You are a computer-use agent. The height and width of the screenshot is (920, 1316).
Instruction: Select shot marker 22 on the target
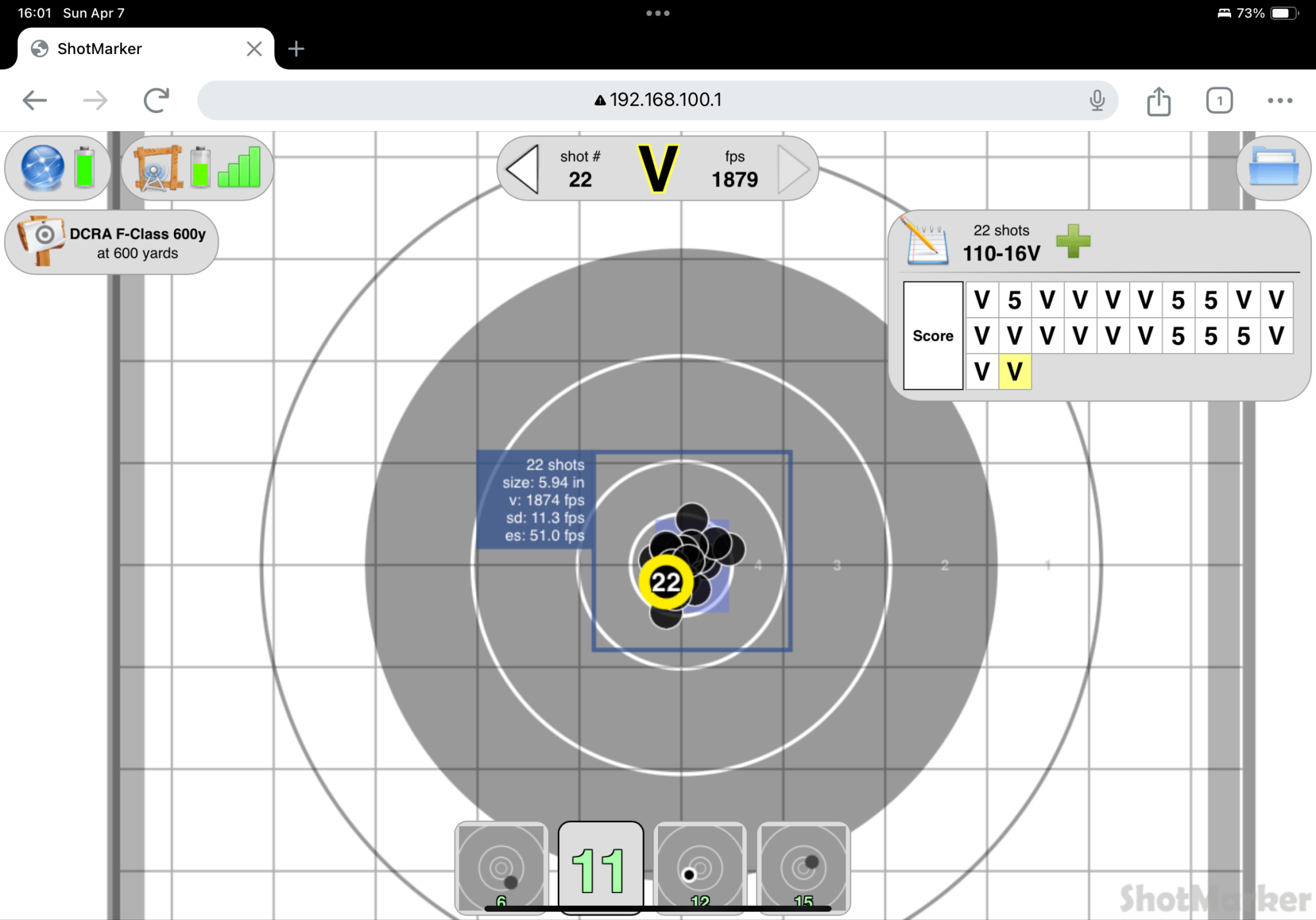point(666,582)
